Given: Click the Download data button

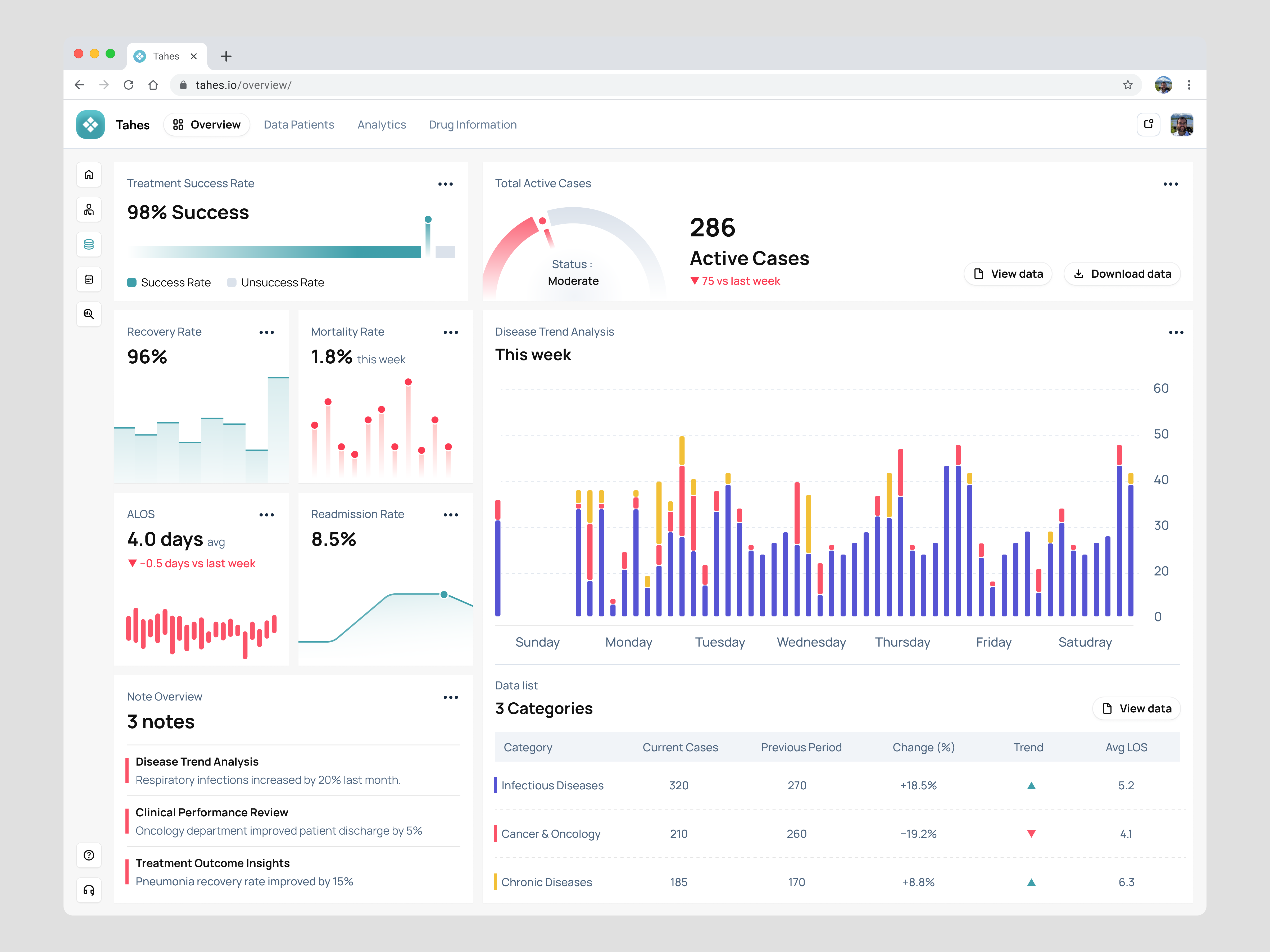Looking at the screenshot, I should pyautogui.click(x=1121, y=274).
